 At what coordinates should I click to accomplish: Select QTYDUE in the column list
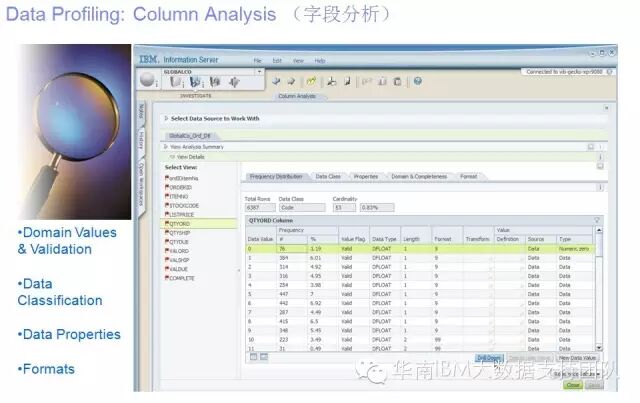(x=177, y=242)
